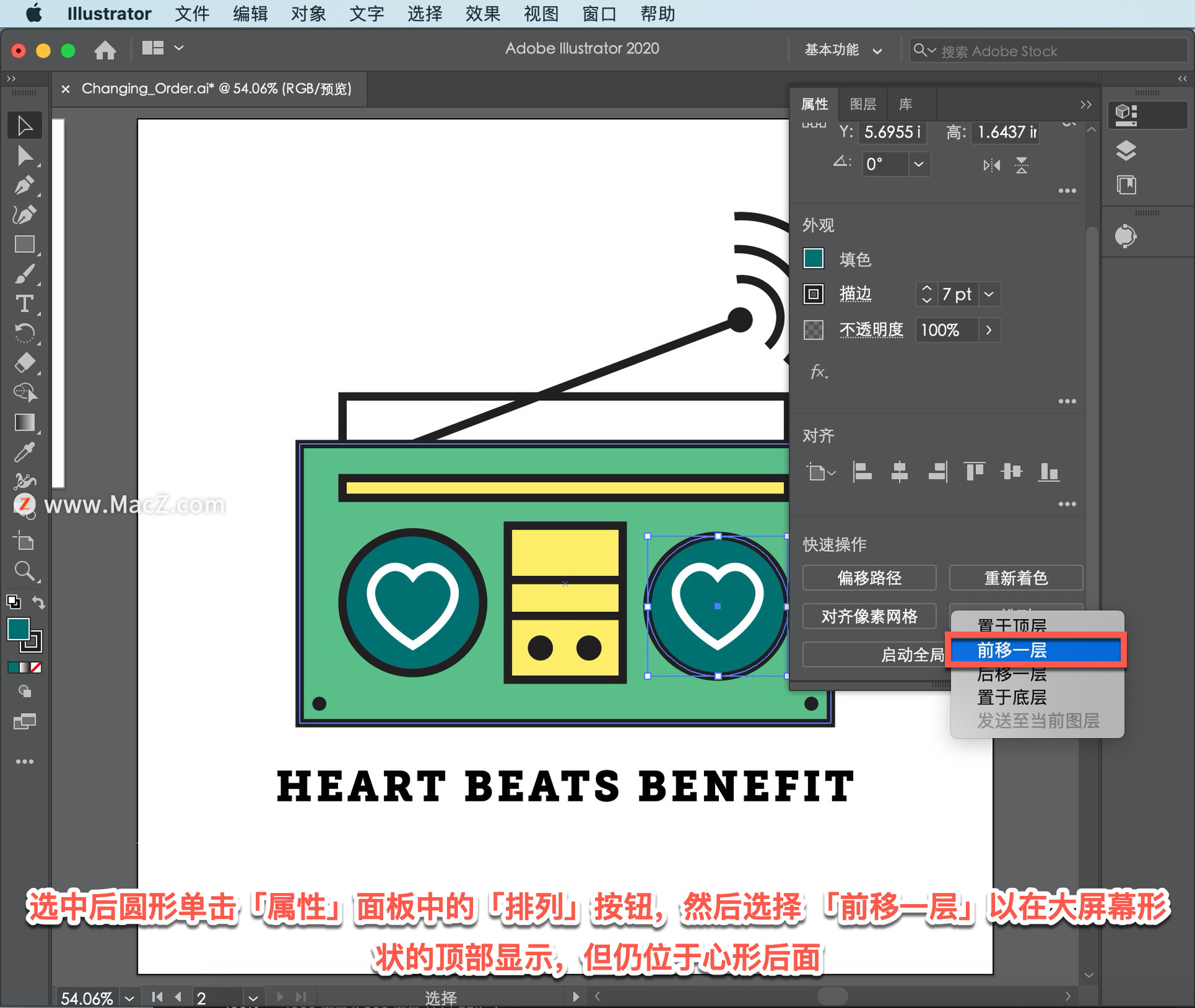Click the 对齐像素网格 button
Screen dimensions: 1195x1008
(869, 616)
